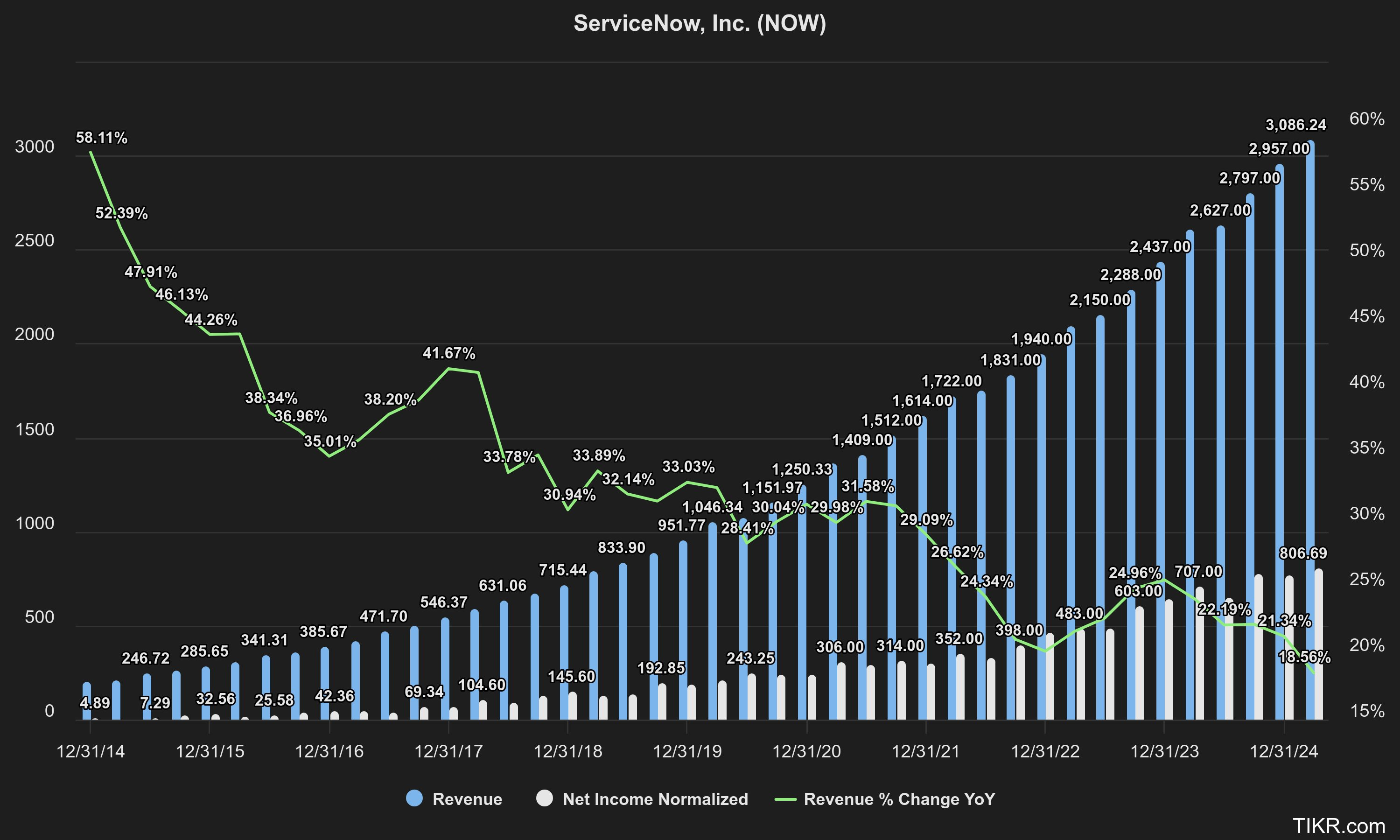Toggle Net Income Normalized legend series
The height and width of the screenshot is (840, 1400).
[655, 798]
